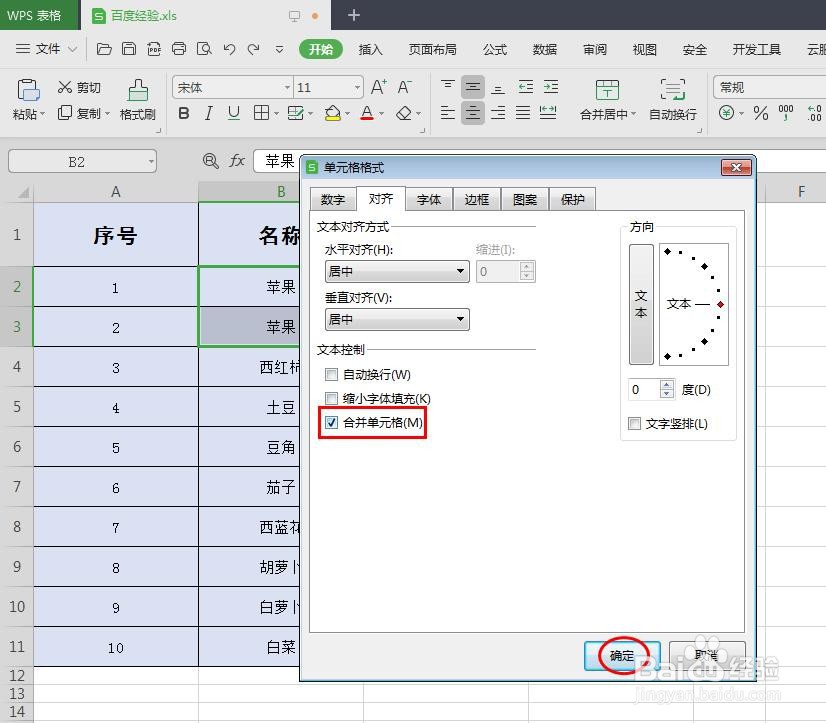Open the font size dropdown showing 11
Image resolution: width=826 pixels, height=723 pixels.
(358, 87)
